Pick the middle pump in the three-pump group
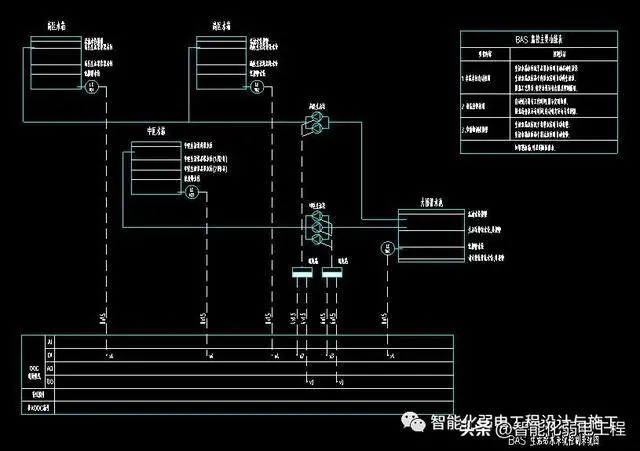640x451 pixels. tap(317, 227)
